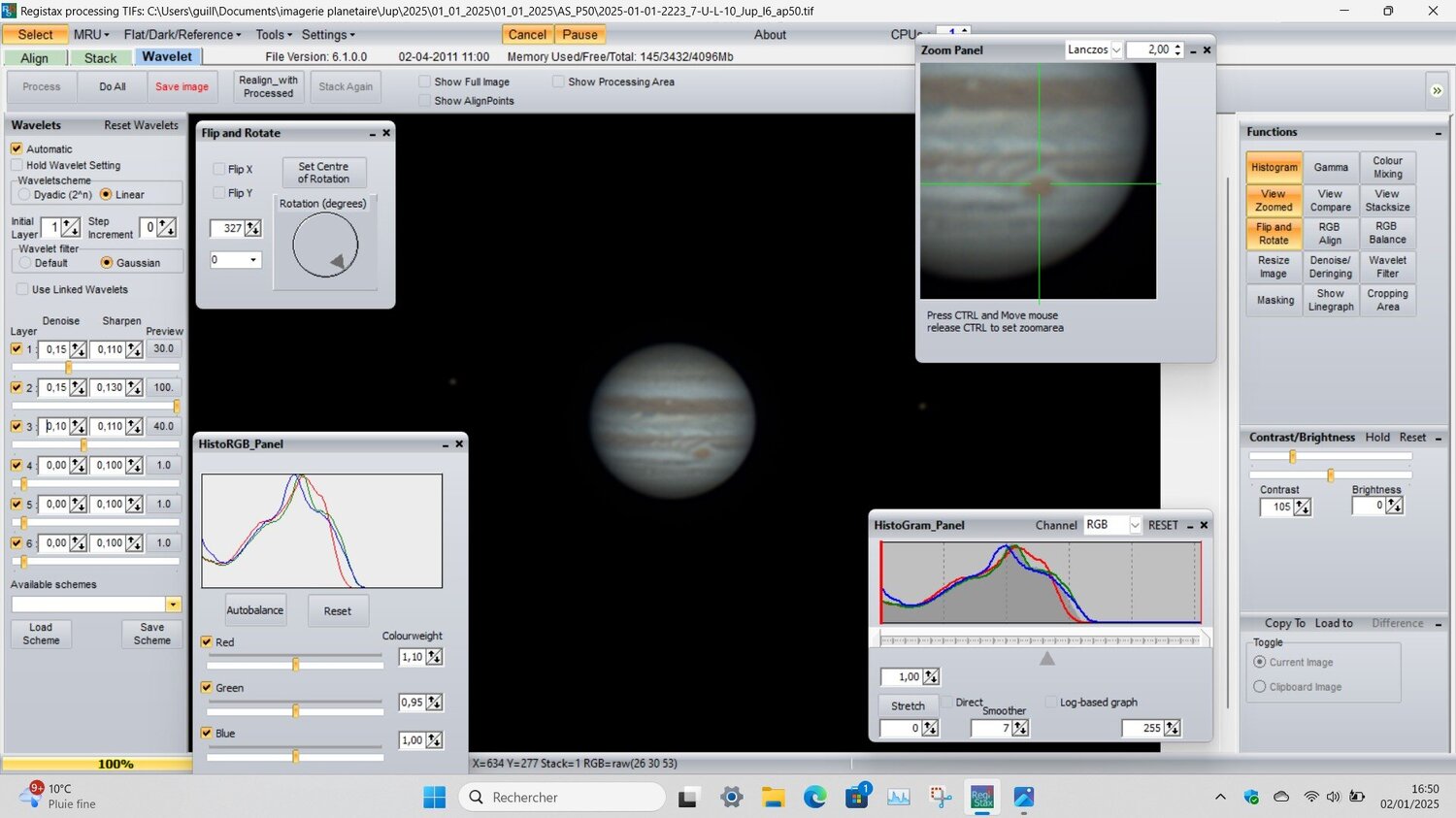Screen dimensions: 1456x818
Task: Minimize the Zoom Panel
Action: pos(1193,50)
